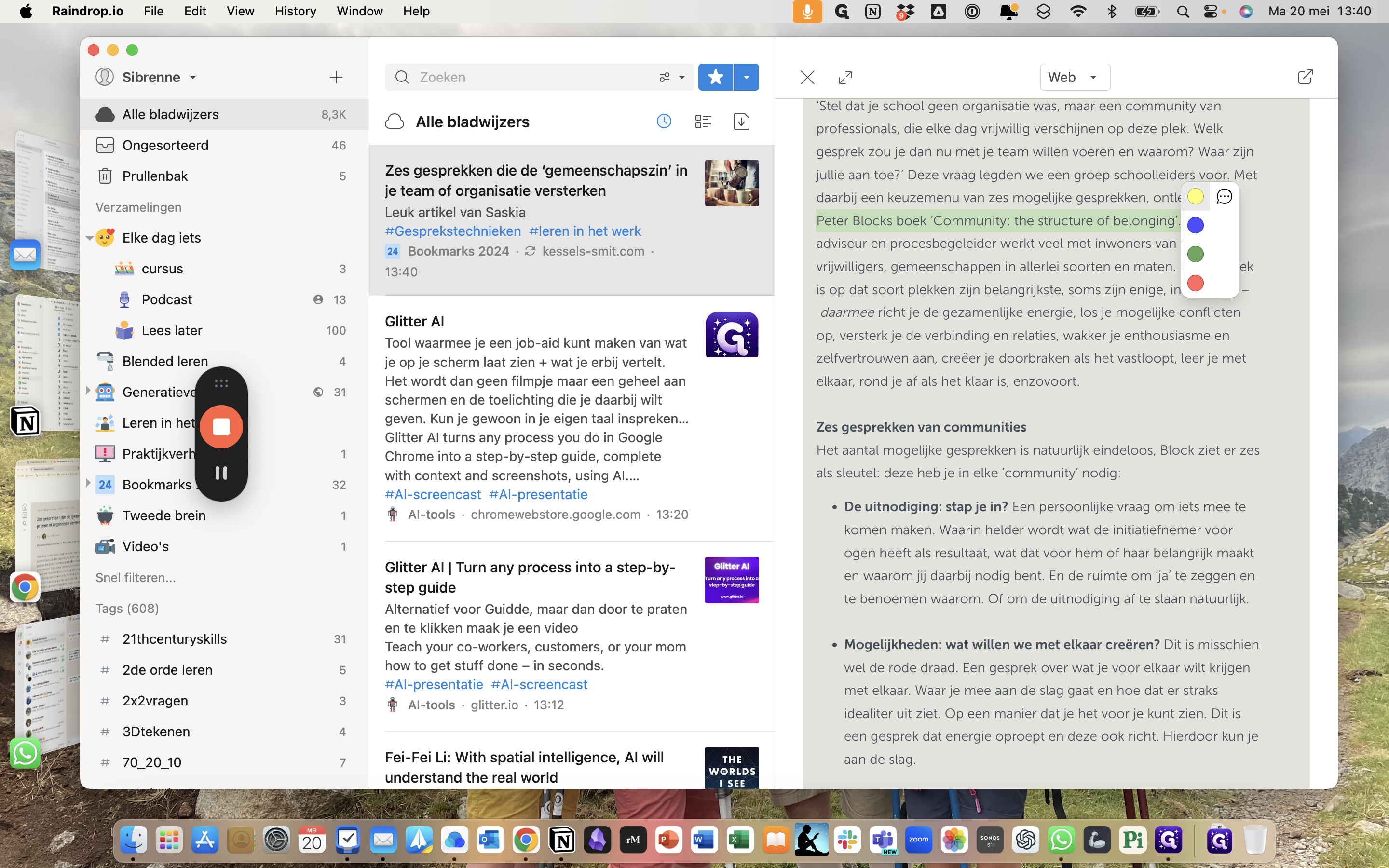Screen dimensions: 1389x868
Task: Open Prullenbak trash collection
Action: [x=224, y=176]
